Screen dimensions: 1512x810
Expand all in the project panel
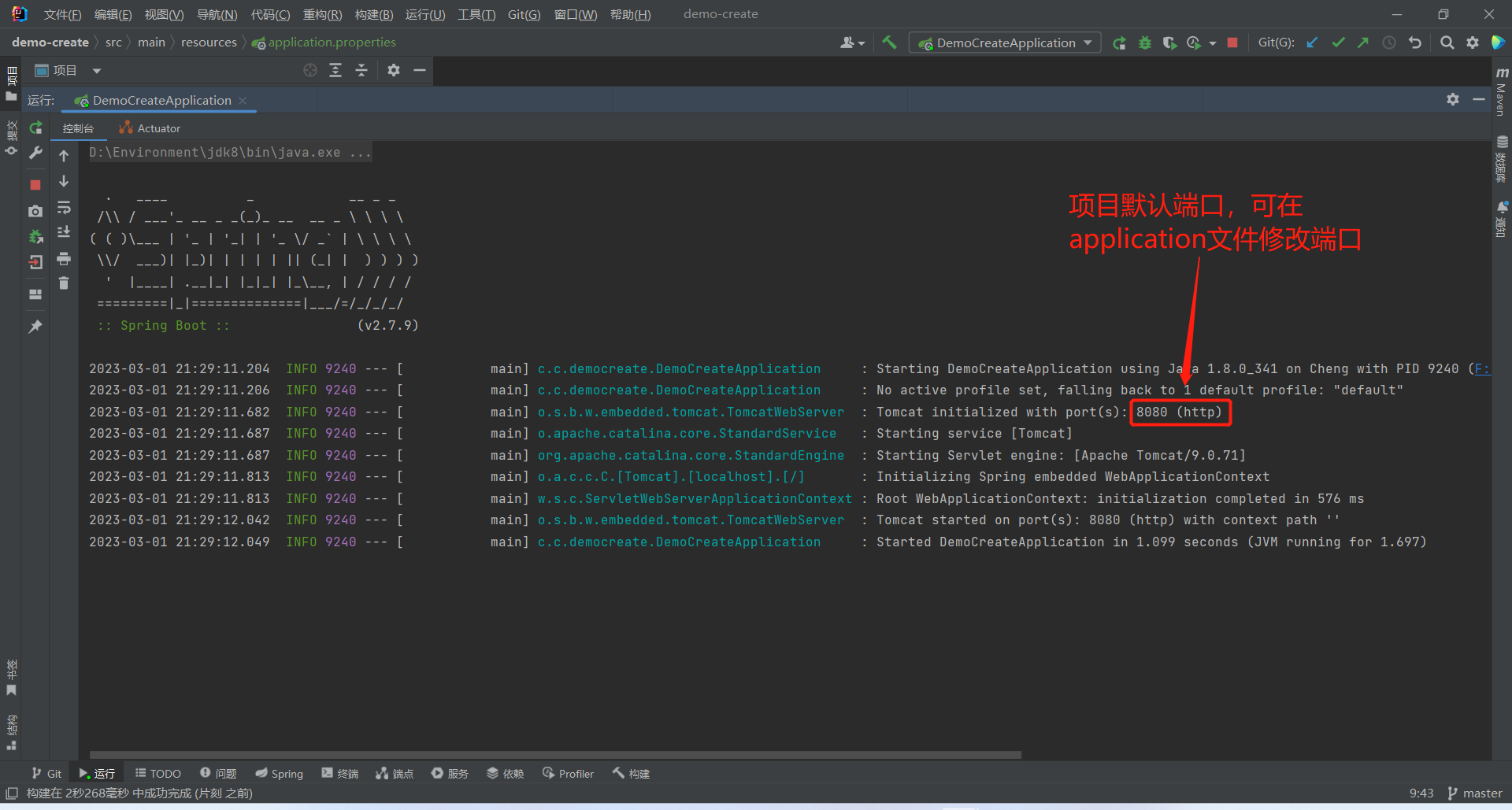(335, 71)
